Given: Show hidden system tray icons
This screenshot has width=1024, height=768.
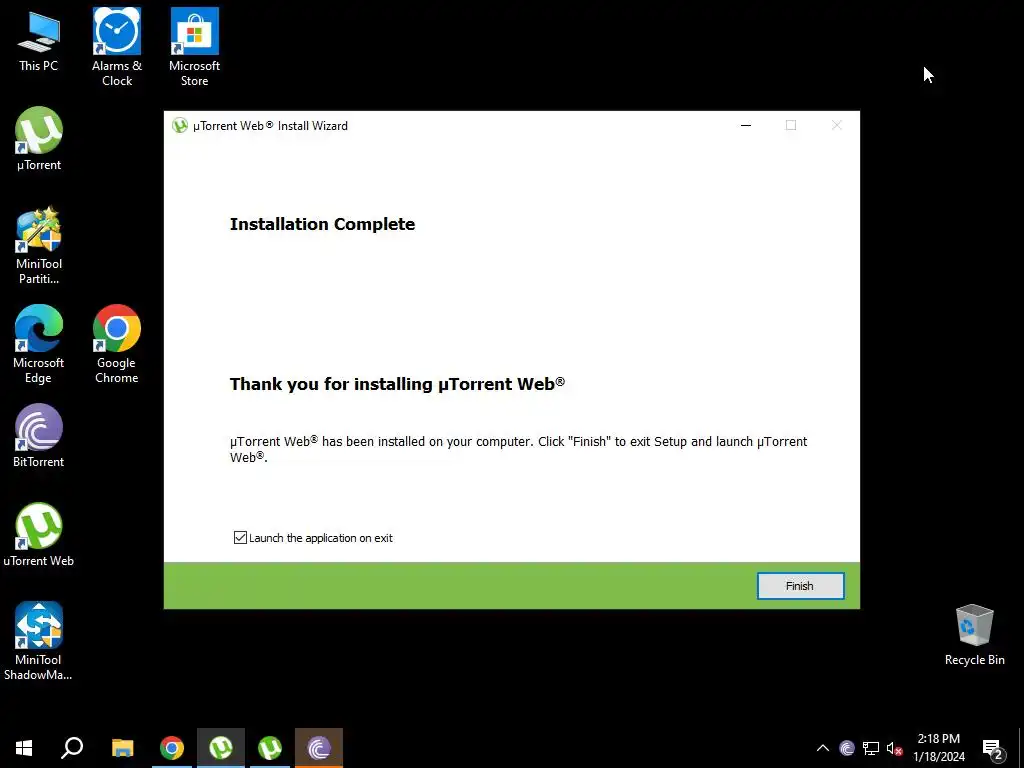Looking at the screenshot, I should (x=823, y=748).
